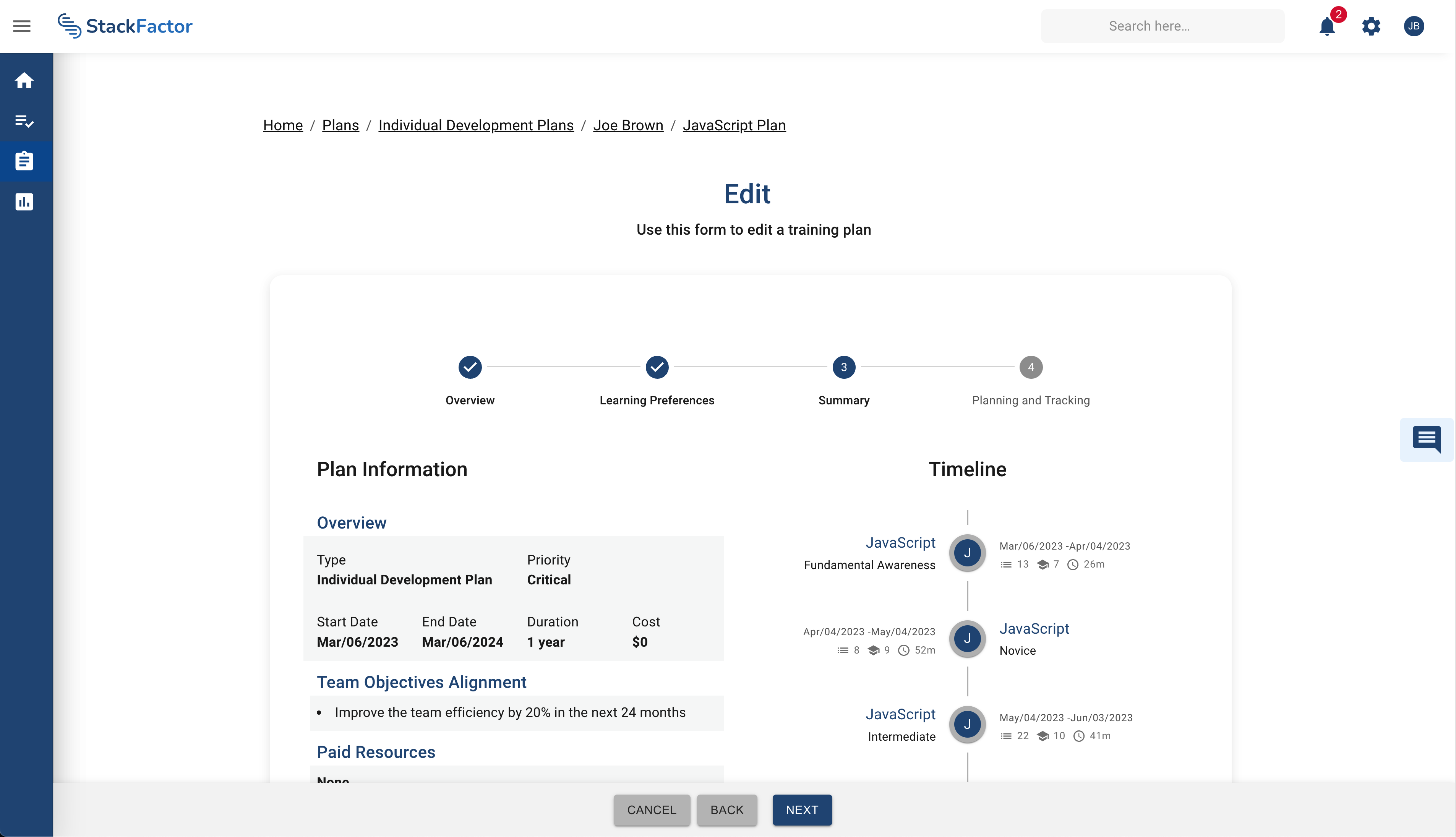The width and height of the screenshot is (1456, 837).
Task: Open Individual Development Plans breadcrumb
Action: point(476,125)
